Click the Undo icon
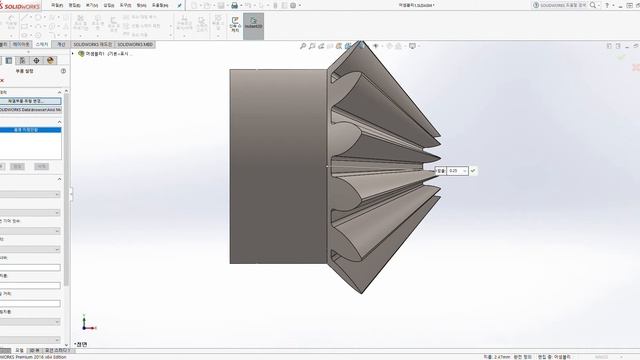This screenshot has width=640, height=360. click(x=248, y=6)
